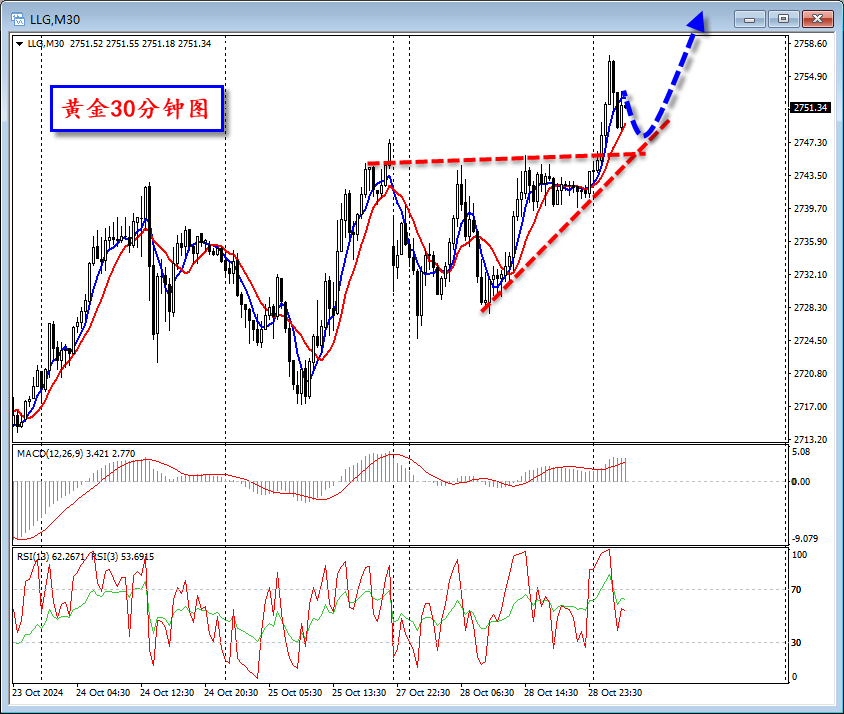Click the RSI scale level 70
The height and width of the screenshot is (714, 844).
pyautogui.click(x=796, y=590)
